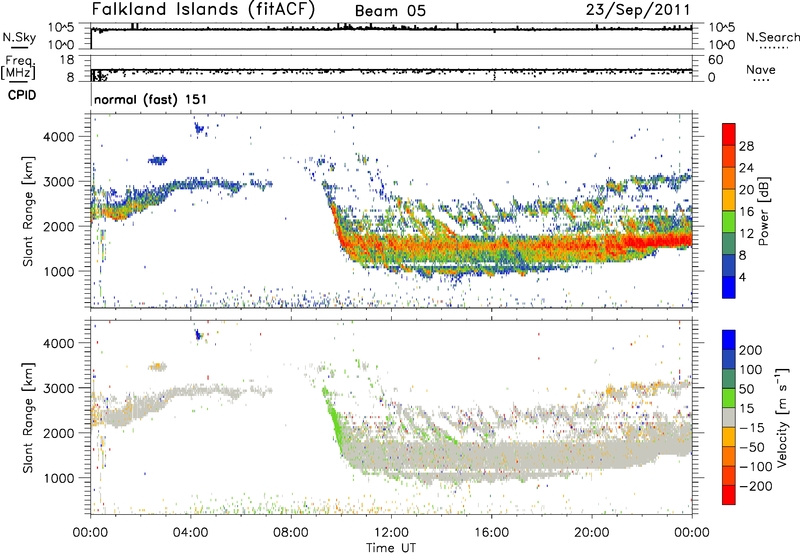Click the 'Power [dB]' colorbar label

click(763, 211)
